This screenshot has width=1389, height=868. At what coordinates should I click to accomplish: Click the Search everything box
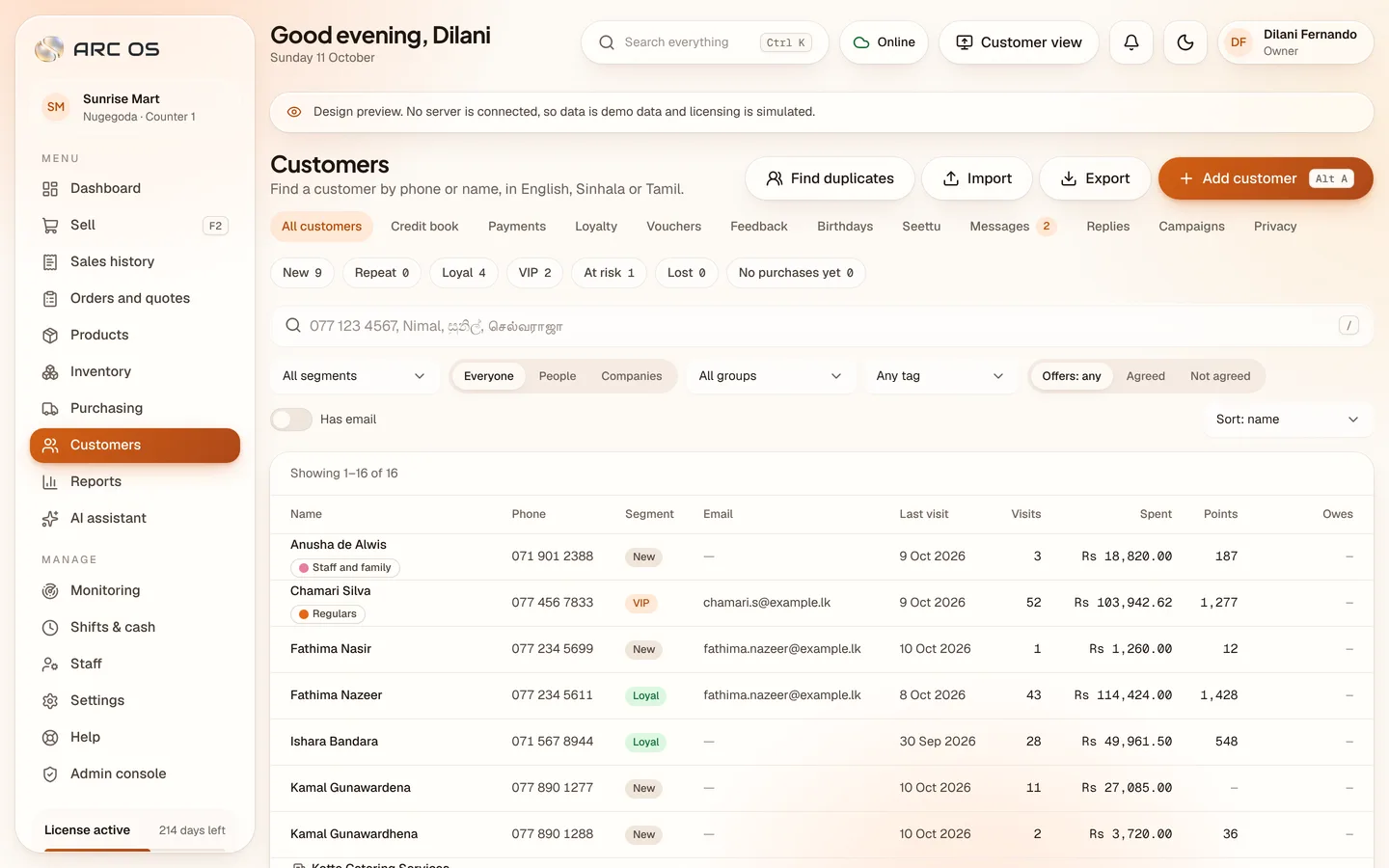click(x=705, y=42)
